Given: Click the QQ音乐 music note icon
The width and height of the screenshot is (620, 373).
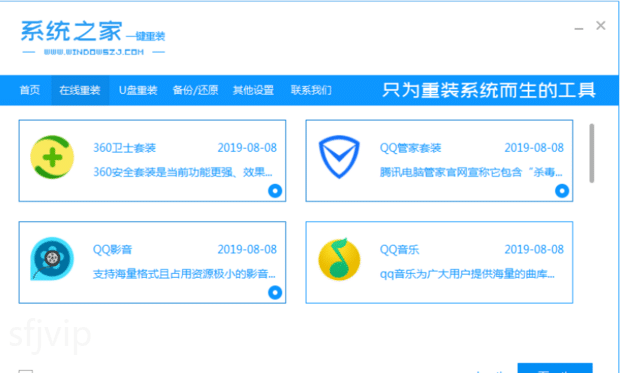Looking at the screenshot, I should pos(339,259).
